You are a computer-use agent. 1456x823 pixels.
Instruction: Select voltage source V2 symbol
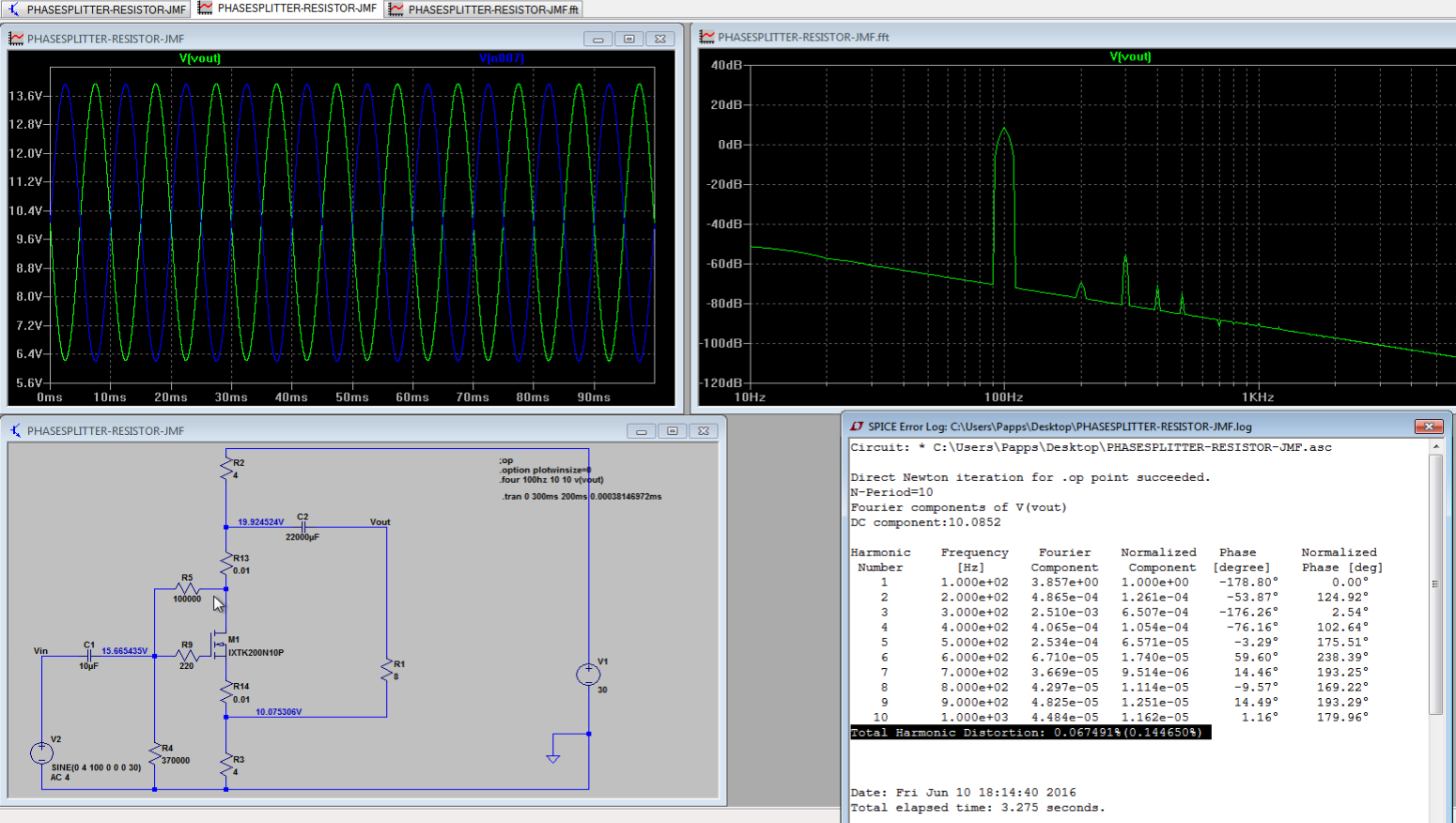click(x=41, y=753)
